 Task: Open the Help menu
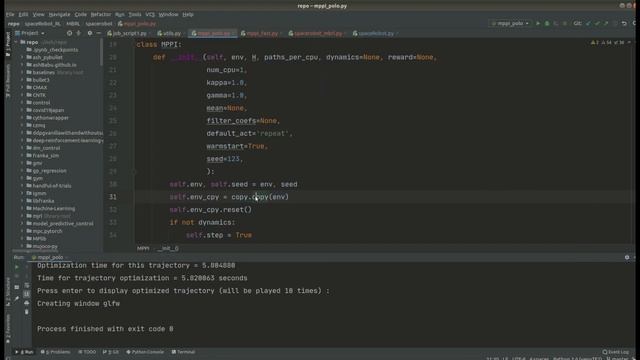coord(188,14)
